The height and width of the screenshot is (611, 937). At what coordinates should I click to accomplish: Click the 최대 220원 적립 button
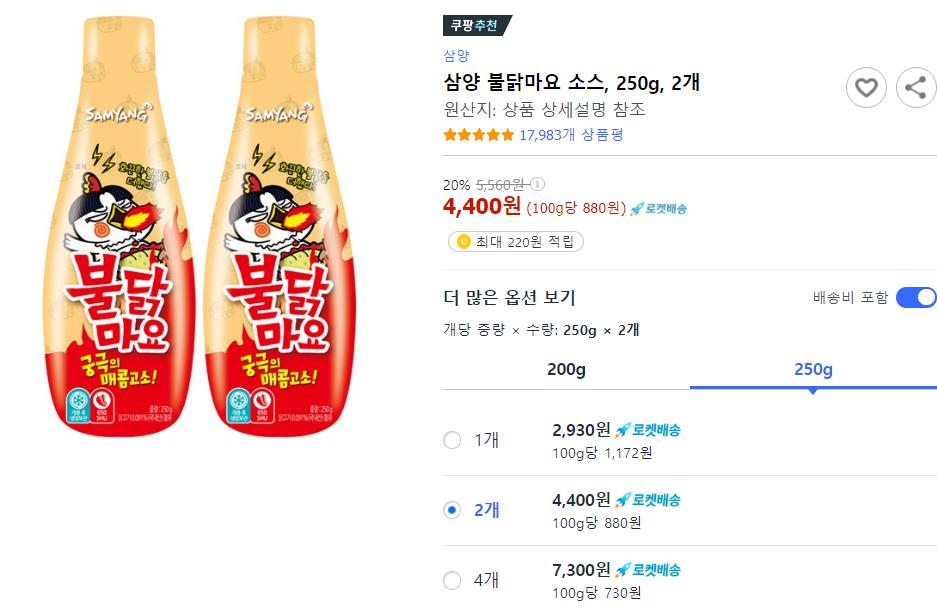click(516, 241)
